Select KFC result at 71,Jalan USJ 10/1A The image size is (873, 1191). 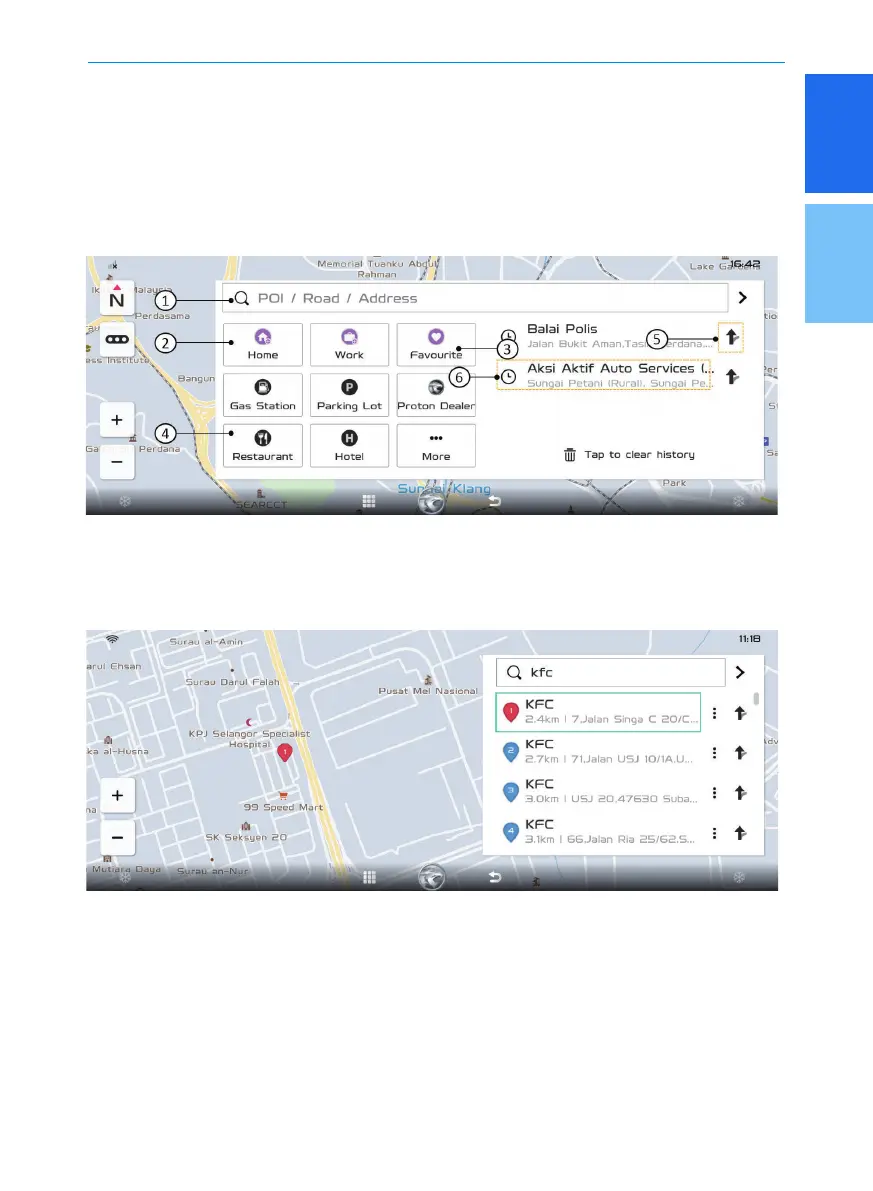pos(598,752)
